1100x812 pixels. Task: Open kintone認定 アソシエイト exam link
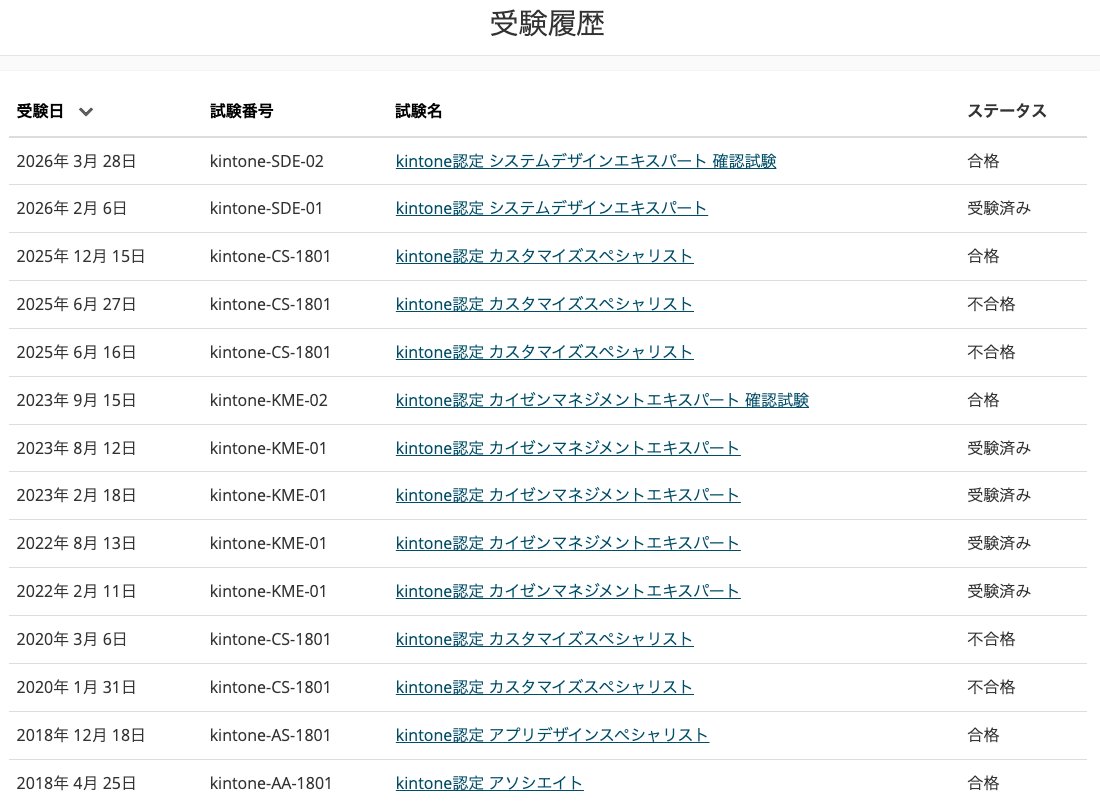490,783
